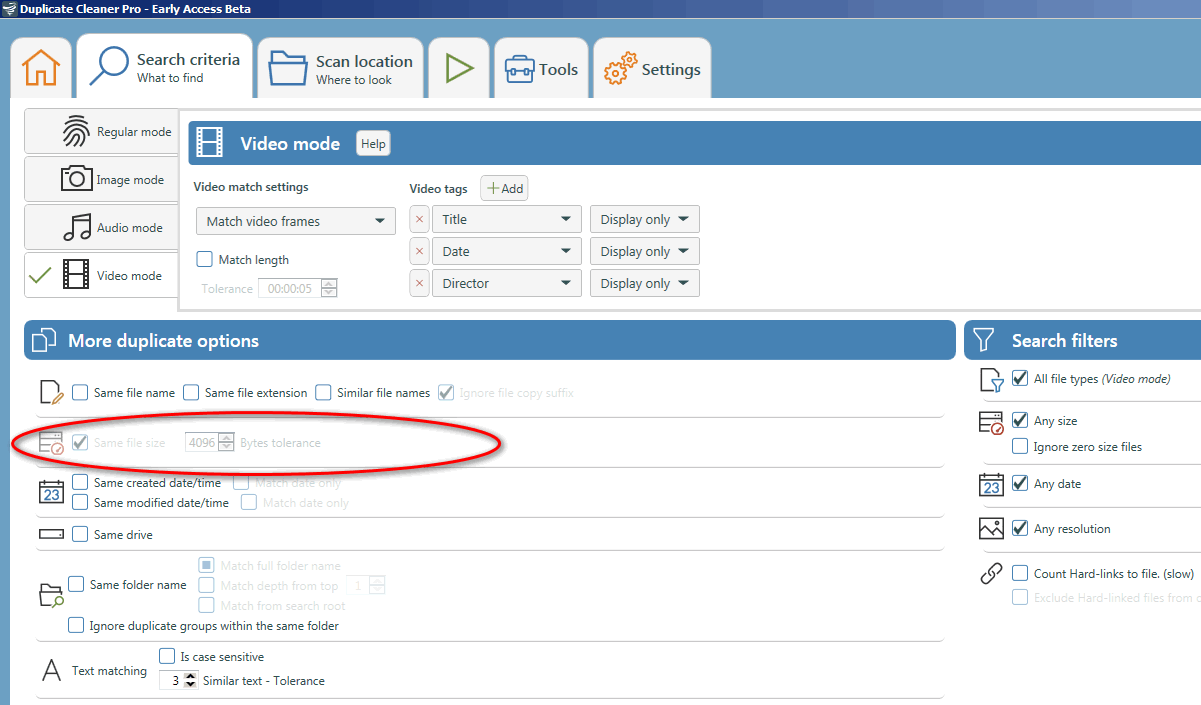
Task: Open the Settings tab
Action: 652,68
